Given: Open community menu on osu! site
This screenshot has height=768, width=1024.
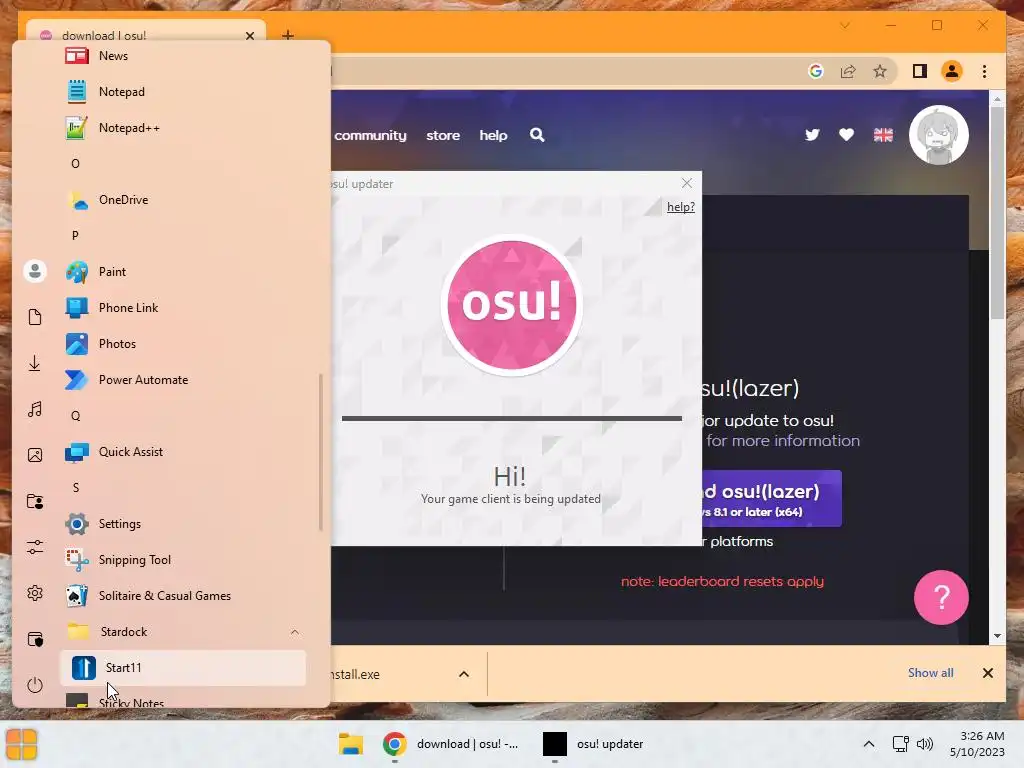Looking at the screenshot, I should click(x=370, y=135).
